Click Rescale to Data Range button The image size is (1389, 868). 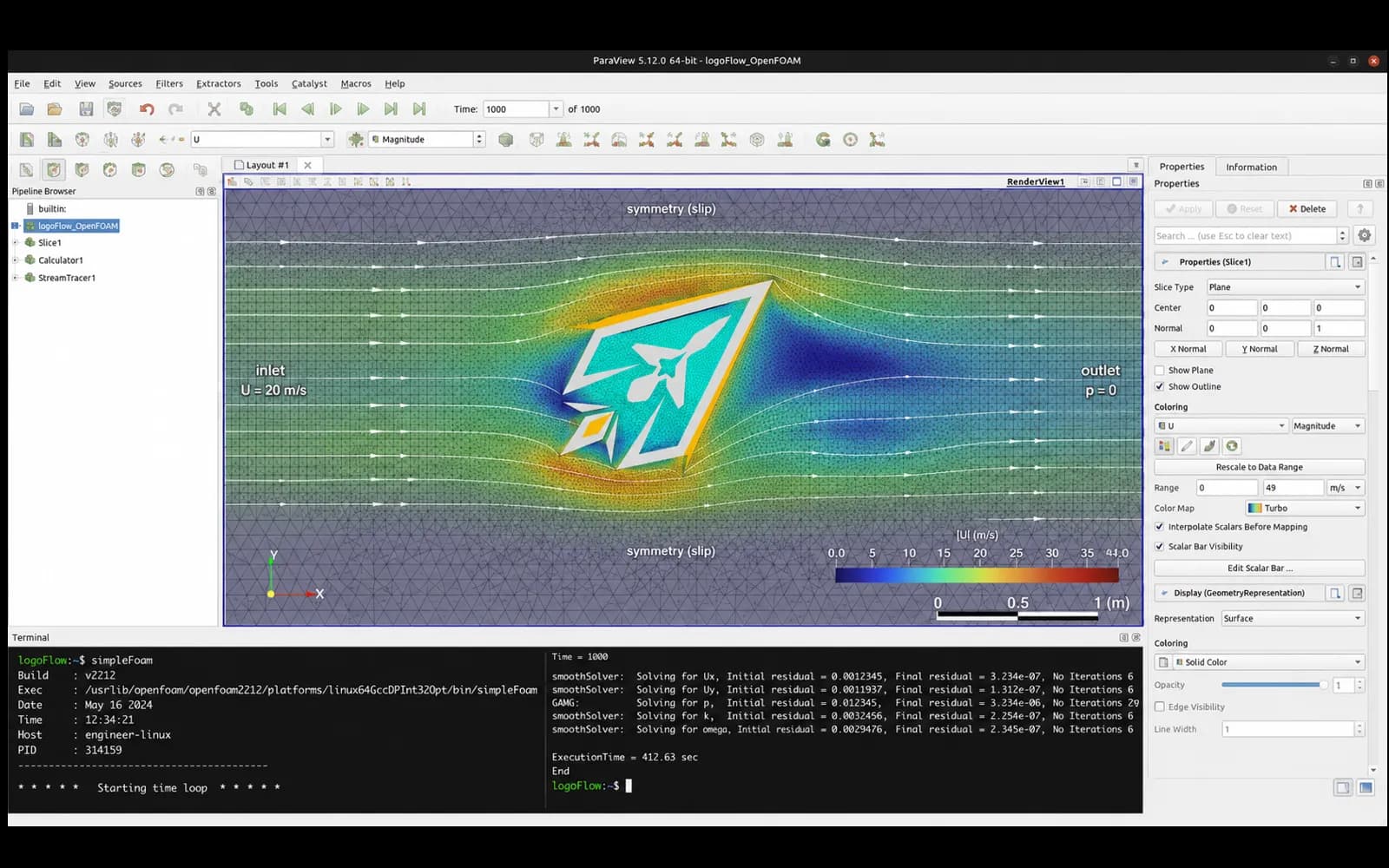(x=1259, y=467)
